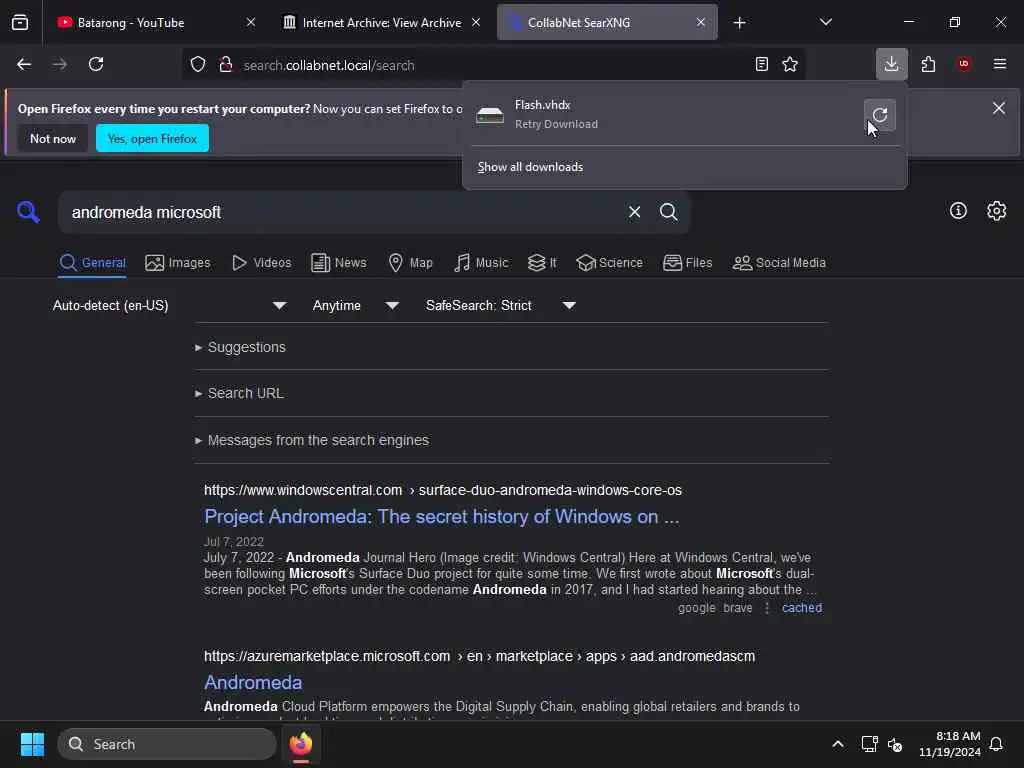Dismiss the Firefox startup notification bar

999,108
